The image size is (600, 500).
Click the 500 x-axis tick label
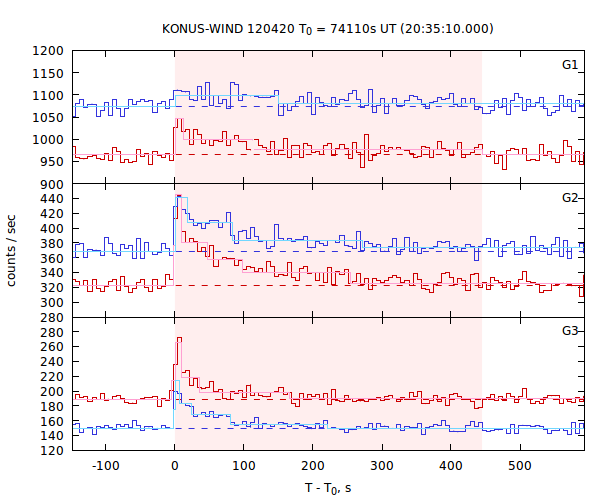[x=520, y=466]
